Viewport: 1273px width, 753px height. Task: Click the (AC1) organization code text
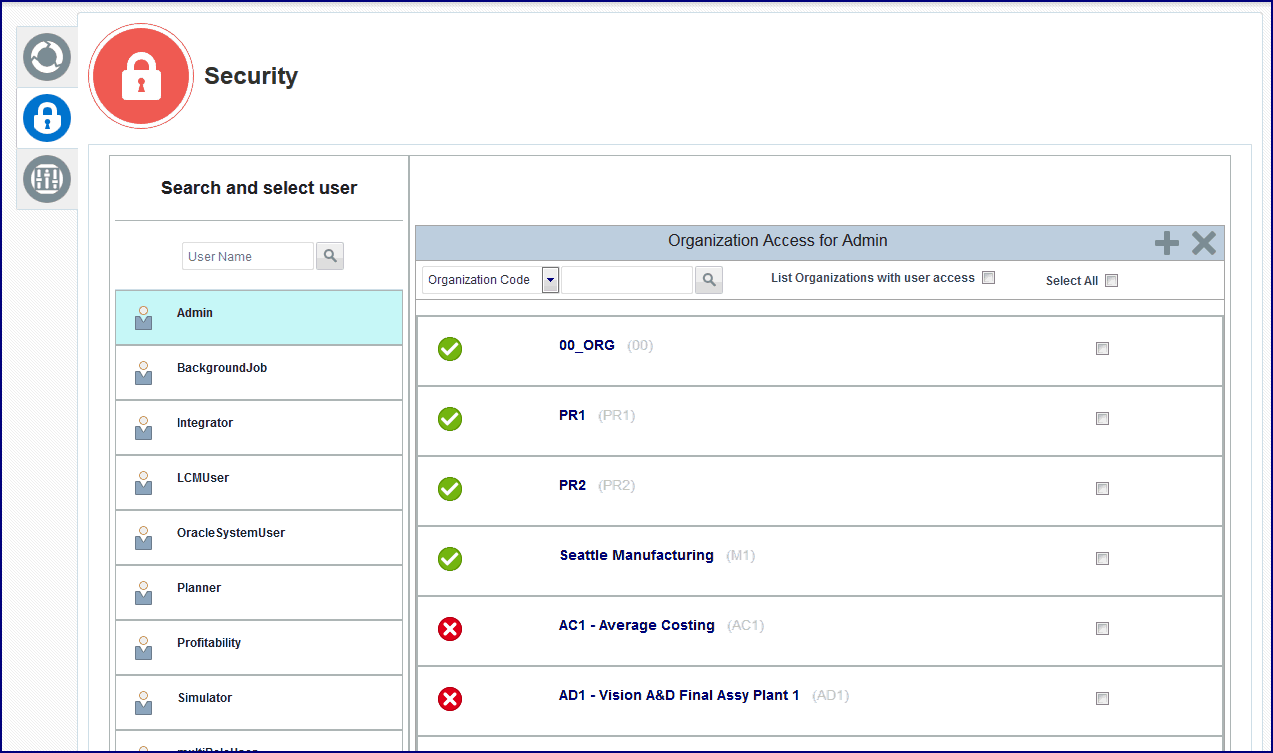(x=746, y=626)
